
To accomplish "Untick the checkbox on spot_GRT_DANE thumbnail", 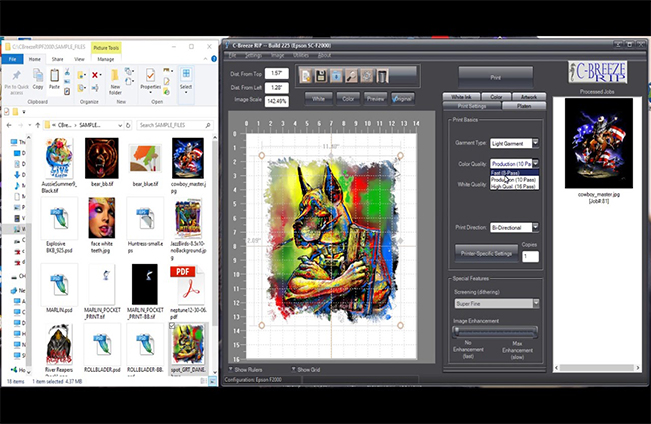I will [x=172, y=326].
